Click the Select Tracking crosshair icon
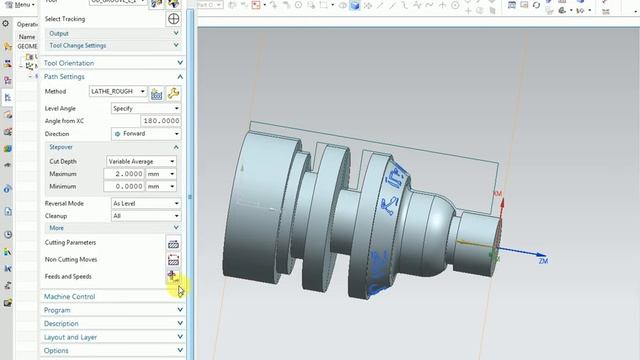The image size is (640, 360). pos(173,19)
